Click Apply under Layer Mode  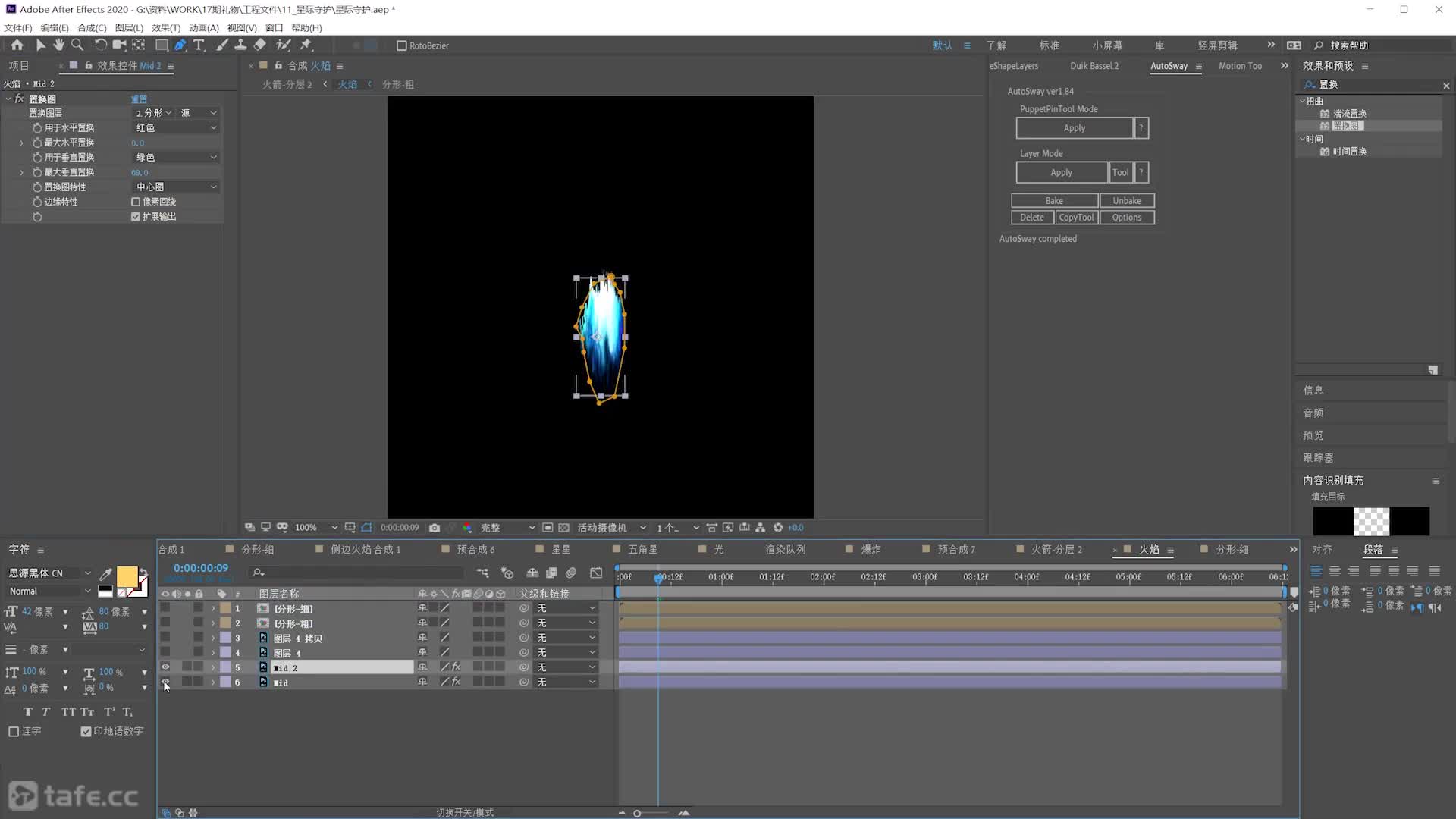pyautogui.click(x=1061, y=172)
